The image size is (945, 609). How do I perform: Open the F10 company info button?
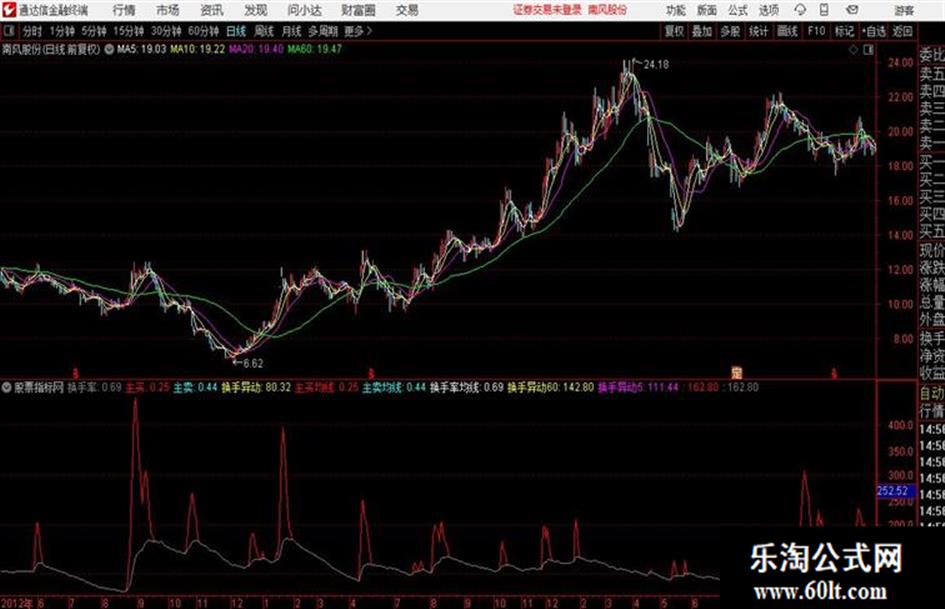point(816,31)
